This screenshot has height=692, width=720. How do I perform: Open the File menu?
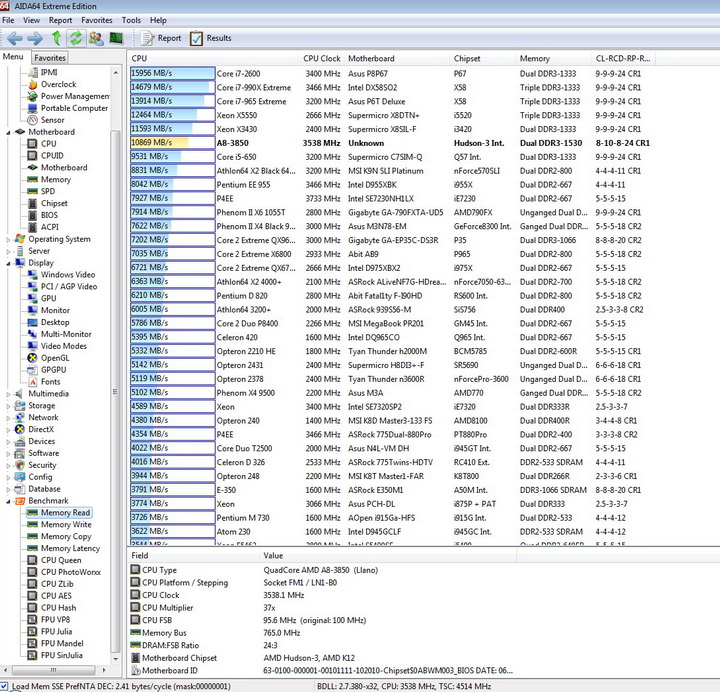(8, 20)
